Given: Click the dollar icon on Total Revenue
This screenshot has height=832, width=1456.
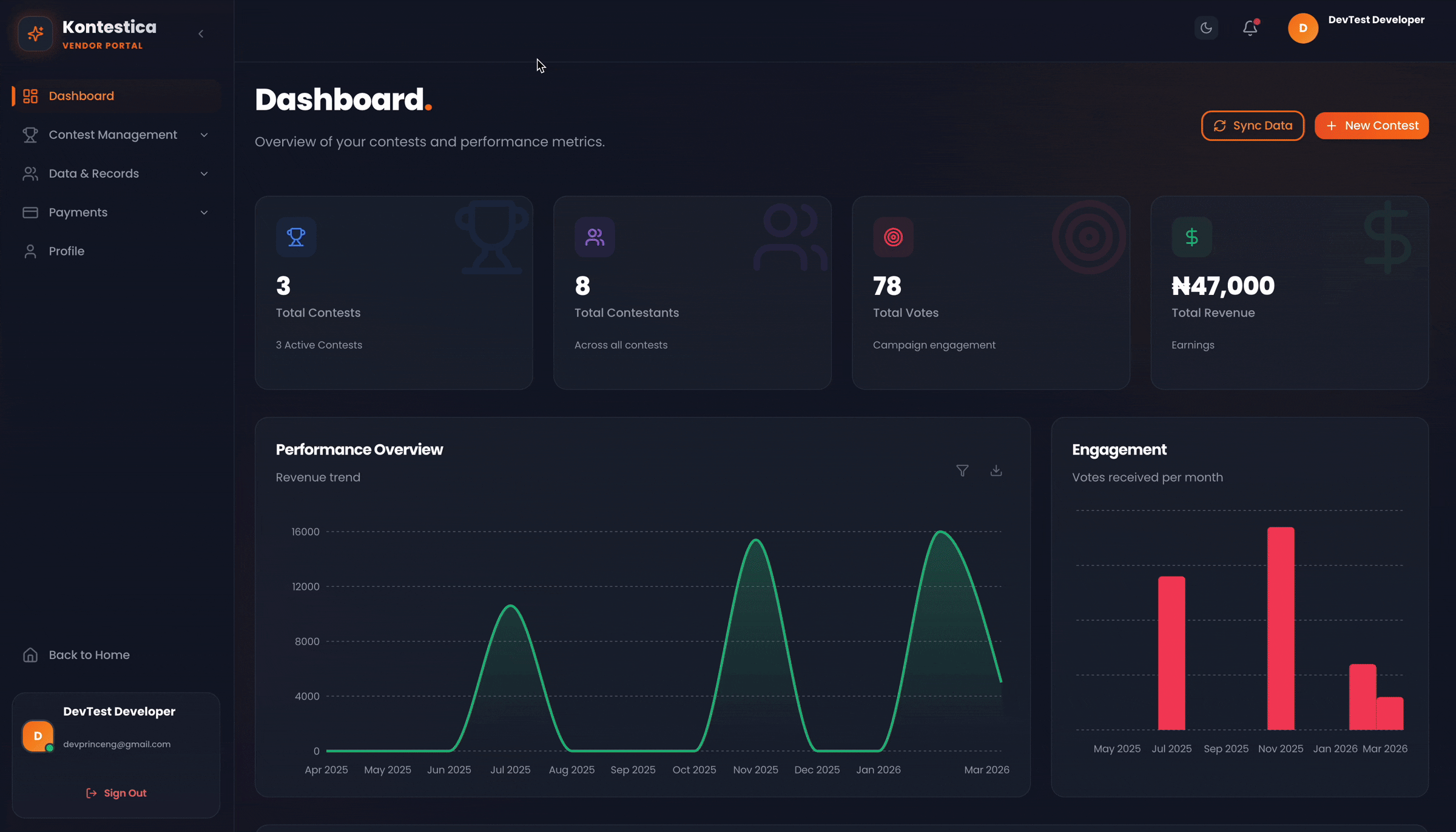Looking at the screenshot, I should click(1191, 237).
